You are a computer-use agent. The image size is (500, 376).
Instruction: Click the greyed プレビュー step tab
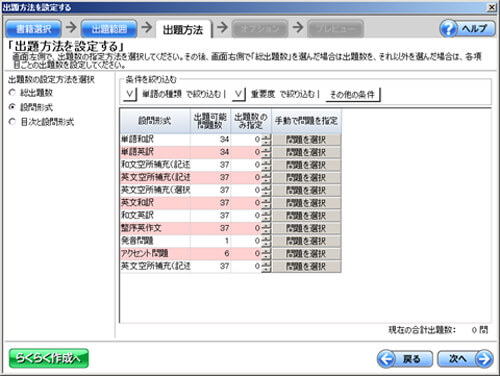click(x=336, y=29)
